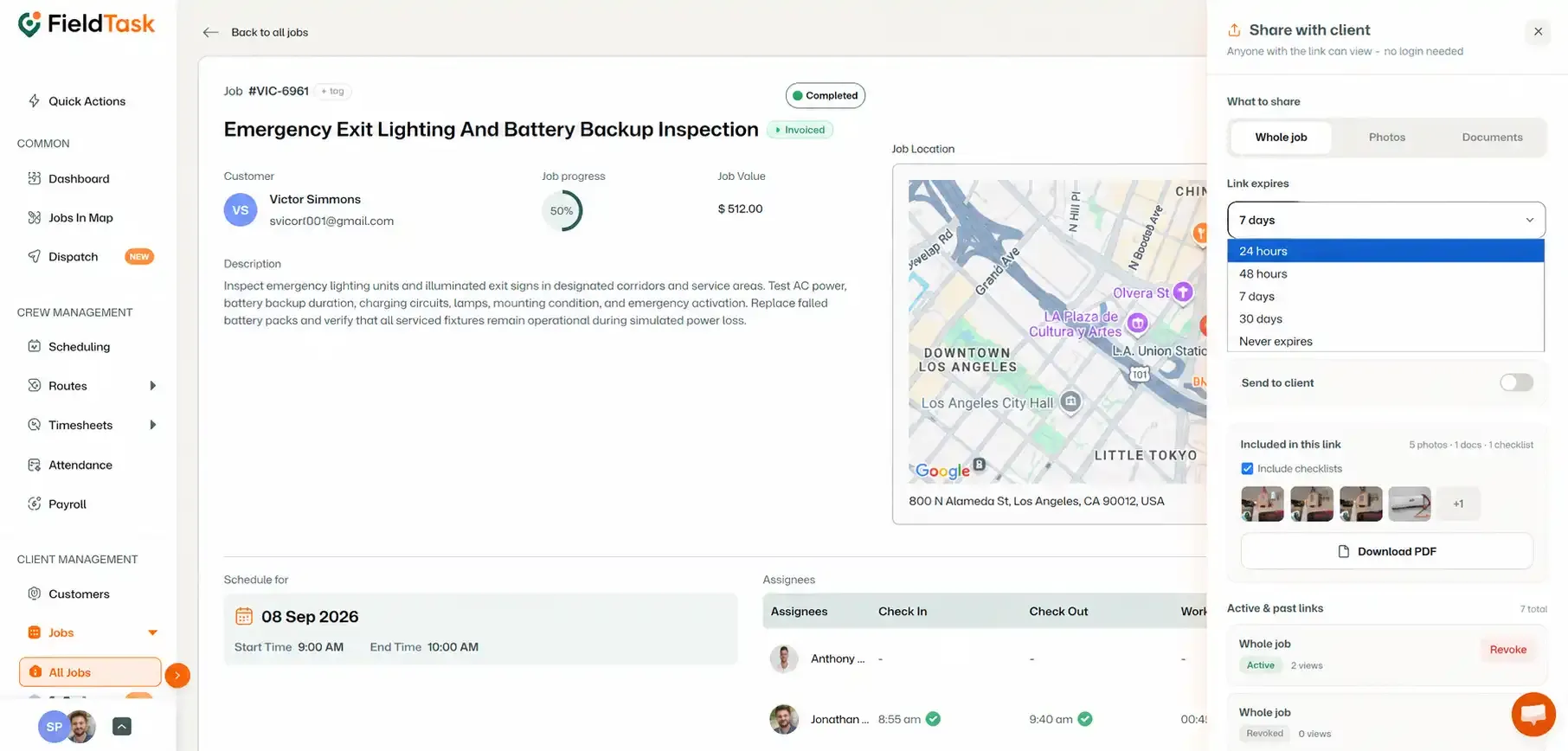
Task: Collapse the Jobs menu arrow
Action: coord(153,632)
